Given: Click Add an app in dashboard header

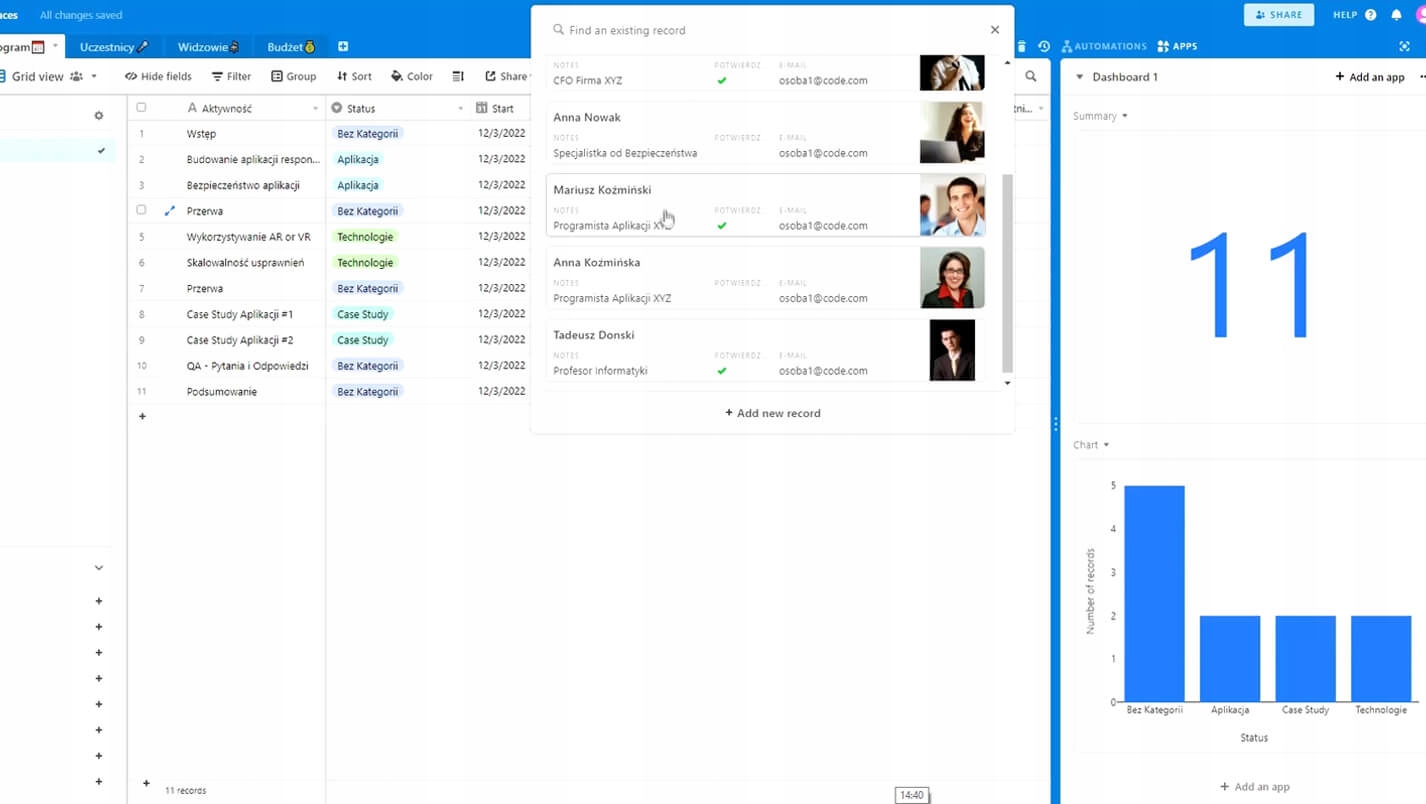Looking at the screenshot, I should 1370,77.
